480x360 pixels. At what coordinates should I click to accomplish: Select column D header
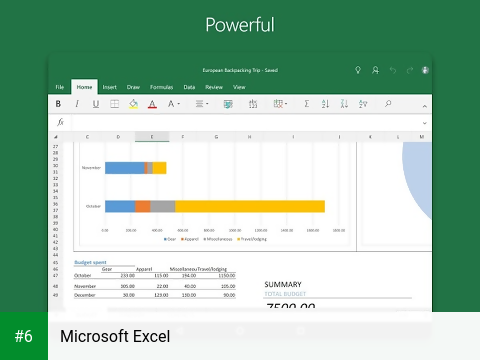point(118,137)
